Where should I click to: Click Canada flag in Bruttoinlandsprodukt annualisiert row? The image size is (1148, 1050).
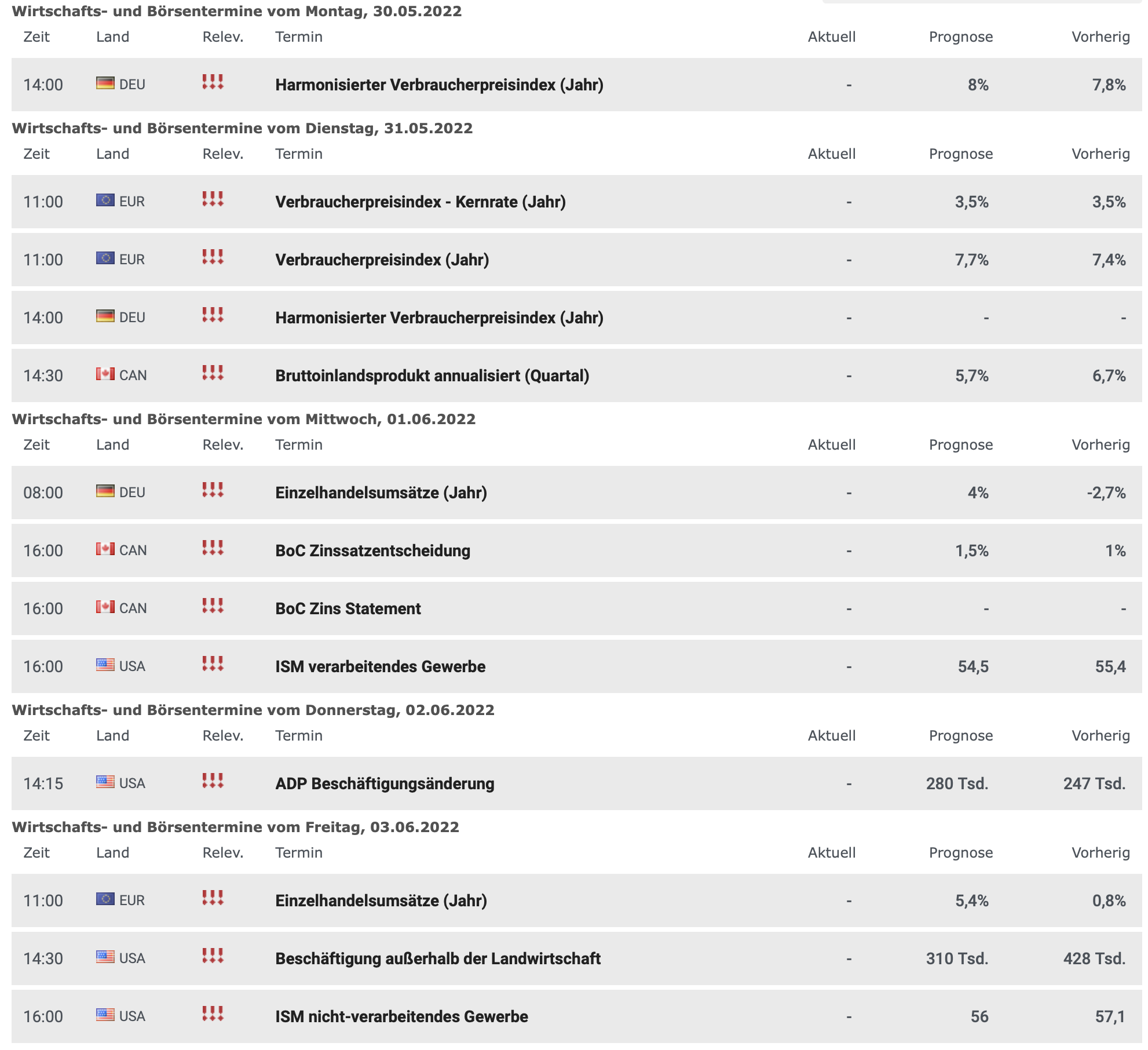105,374
